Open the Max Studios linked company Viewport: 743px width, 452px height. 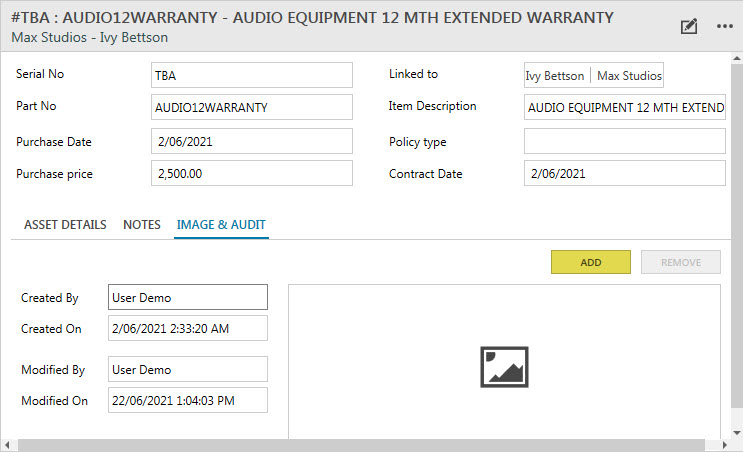(629, 76)
